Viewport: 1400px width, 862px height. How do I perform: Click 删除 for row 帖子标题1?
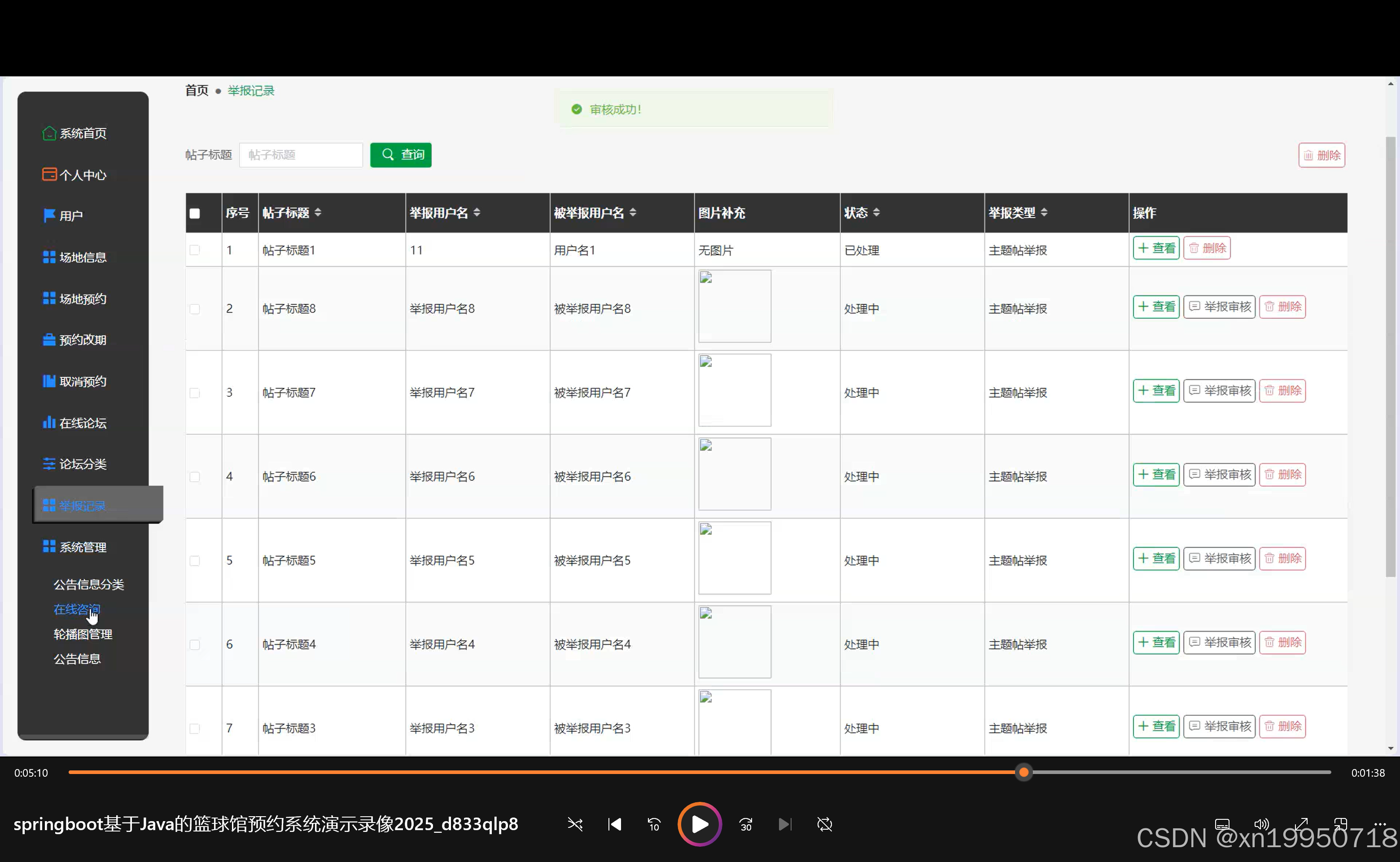(x=1207, y=248)
